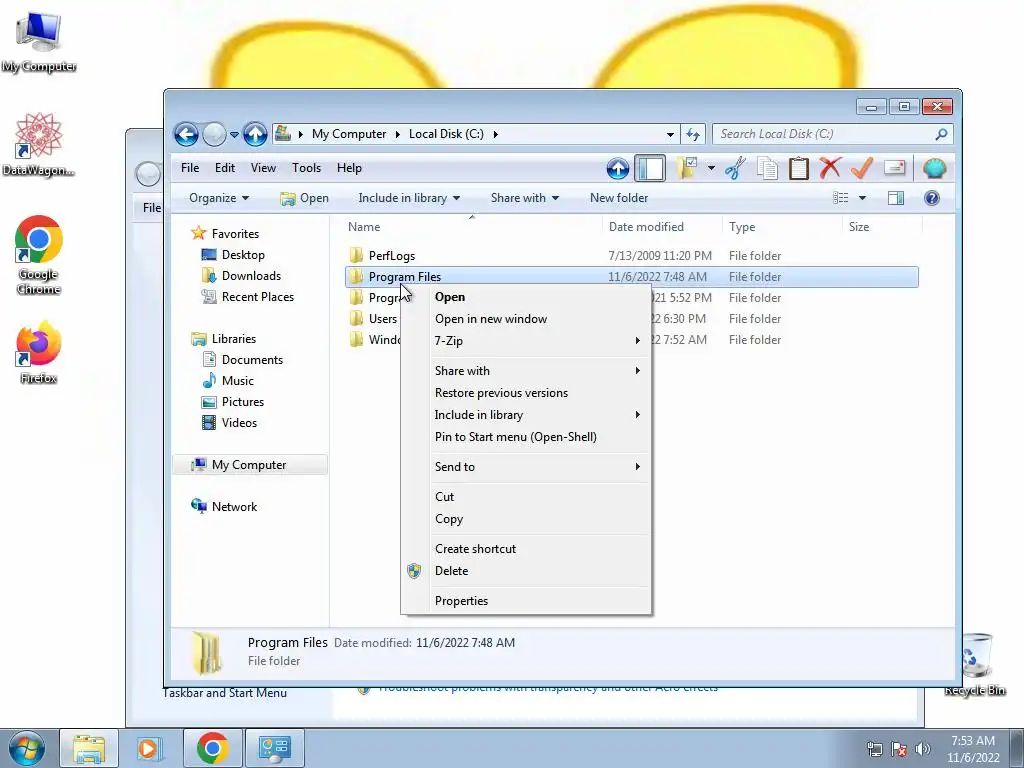Expand the arrow after Local Disk (C:) breadcrumb
1024x768 pixels.
[496, 135]
